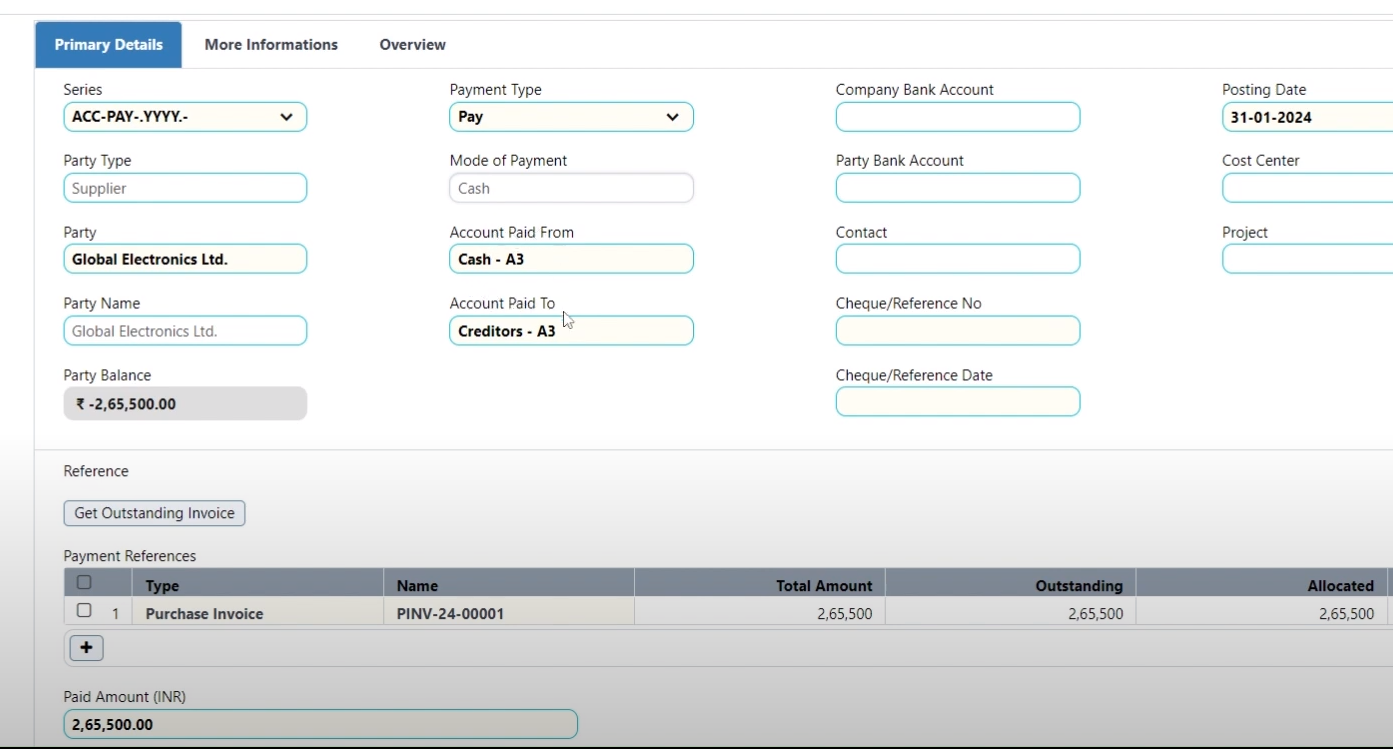Click the Company Bank Account field

[958, 117]
